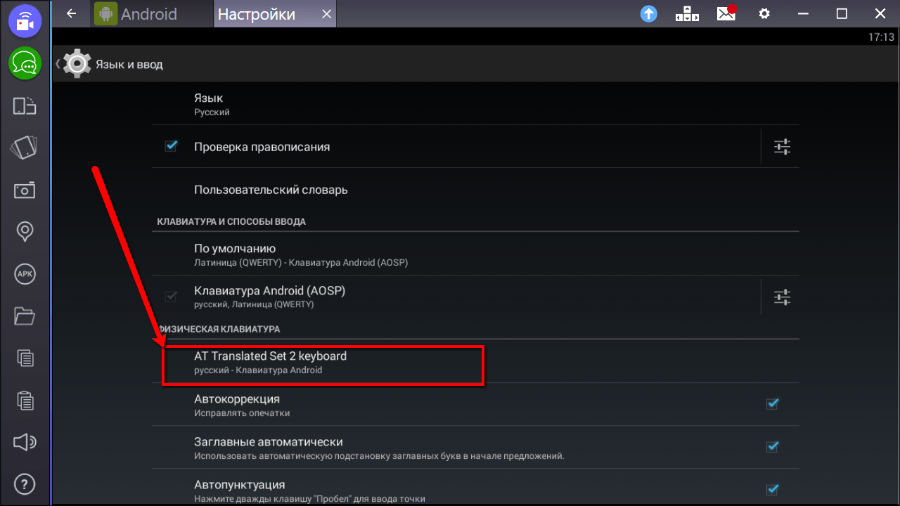Open the location pin icon
Viewport: 900px width, 506px height.
25,231
